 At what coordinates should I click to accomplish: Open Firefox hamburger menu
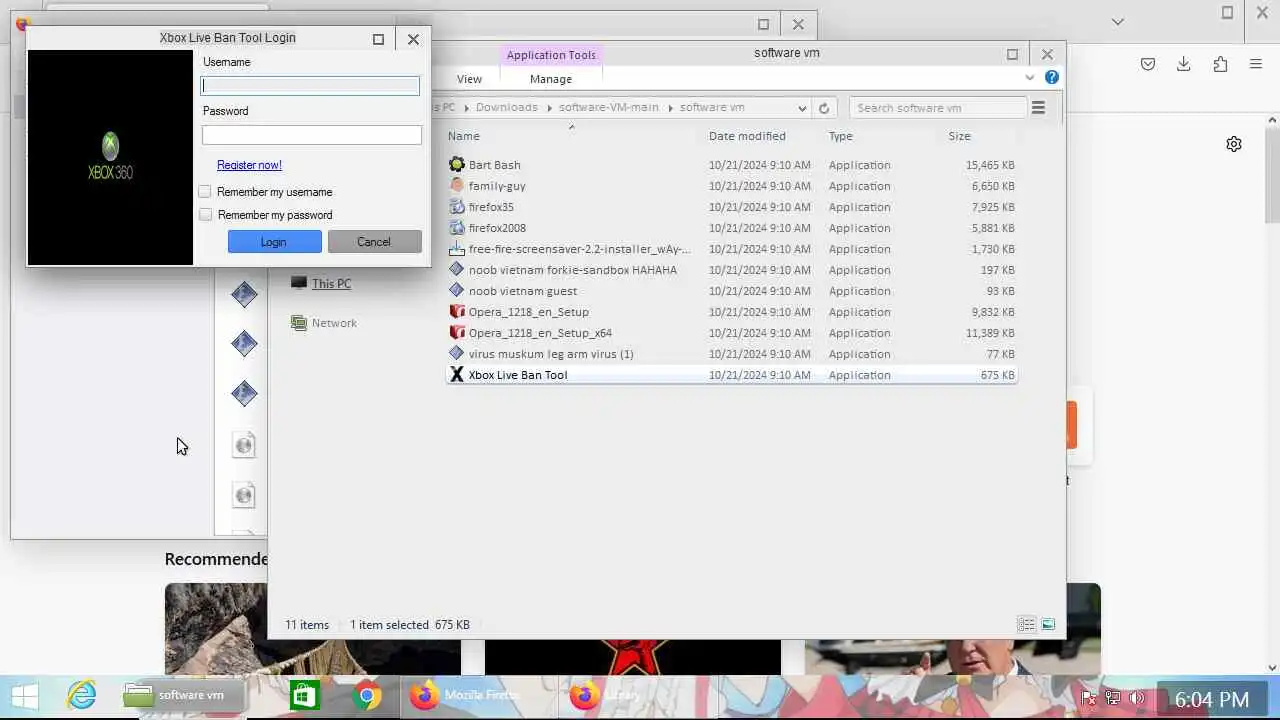click(1256, 64)
